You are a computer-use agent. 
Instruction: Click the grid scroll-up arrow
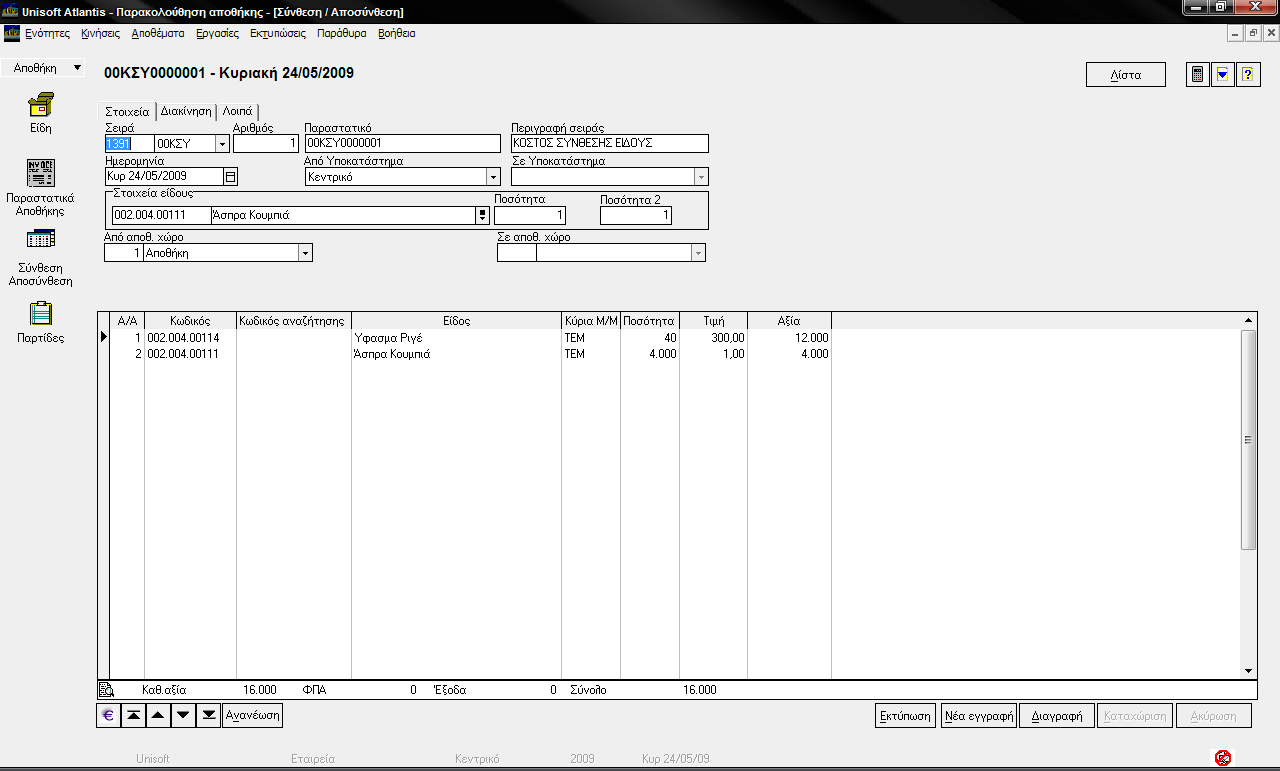pyautogui.click(x=1248, y=320)
